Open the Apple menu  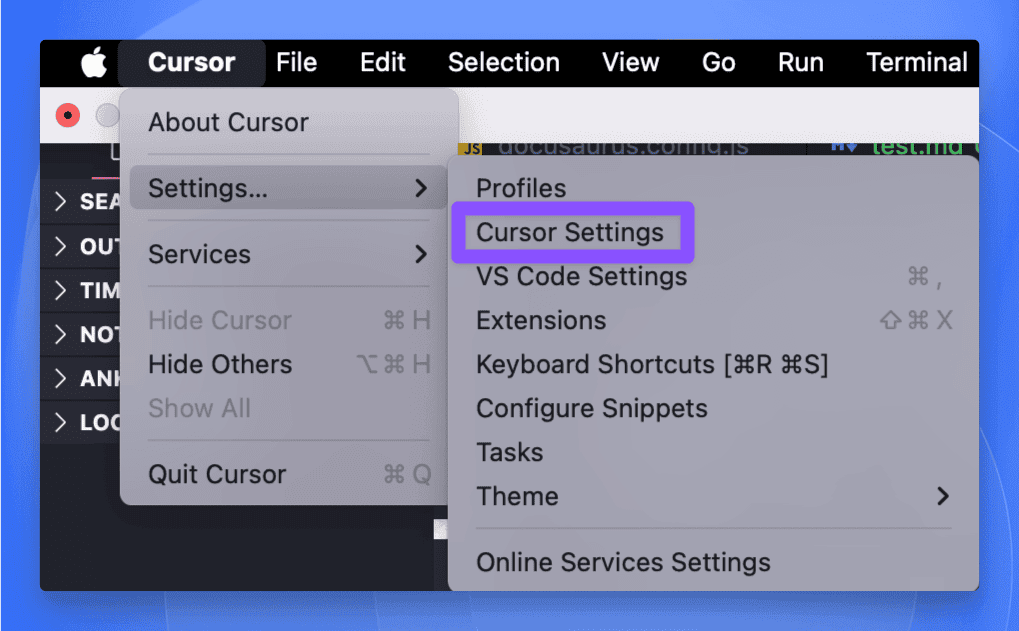93,62
